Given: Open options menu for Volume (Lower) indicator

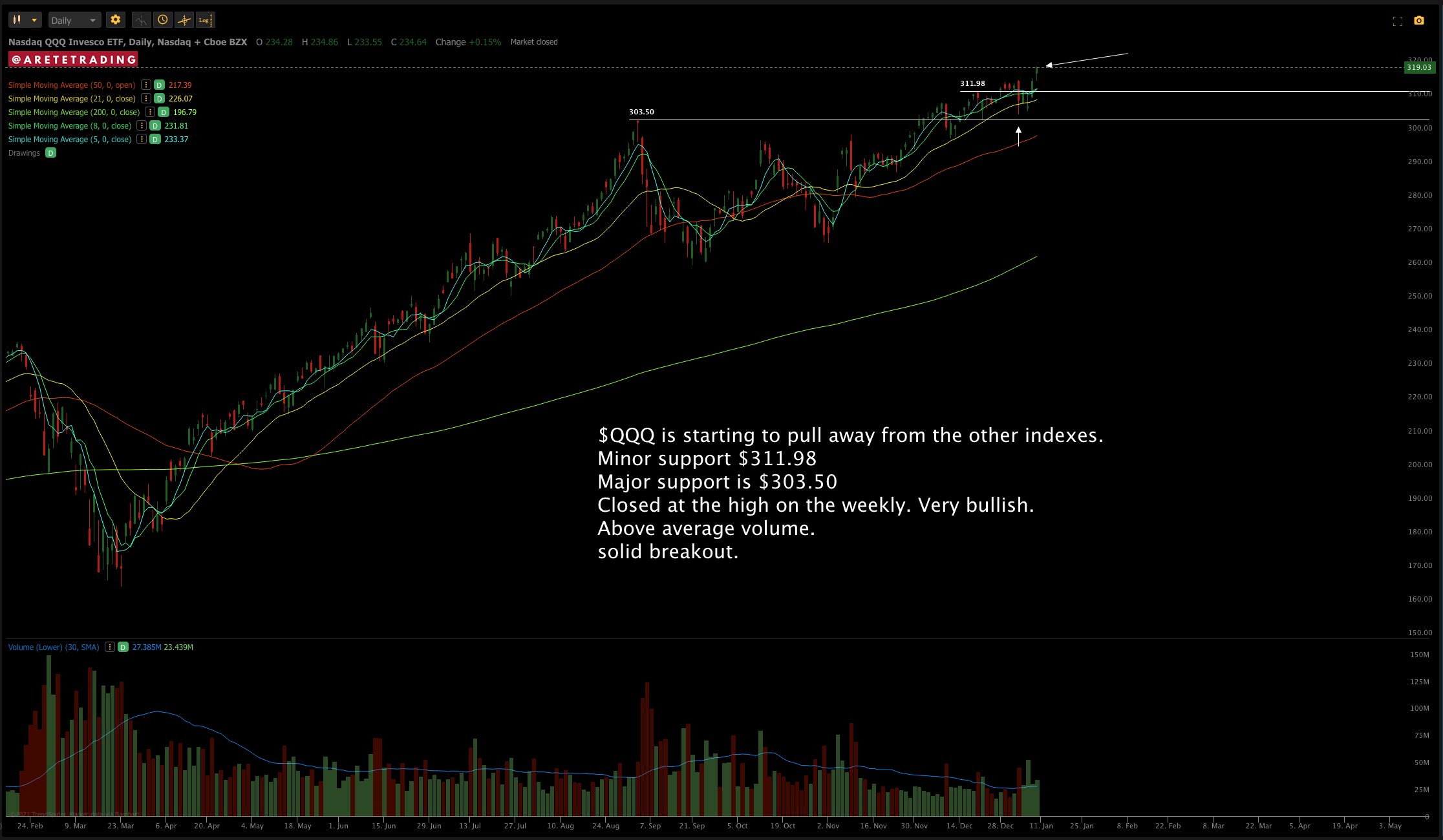Looking at the screenshot, I should [x=110, y=647].
